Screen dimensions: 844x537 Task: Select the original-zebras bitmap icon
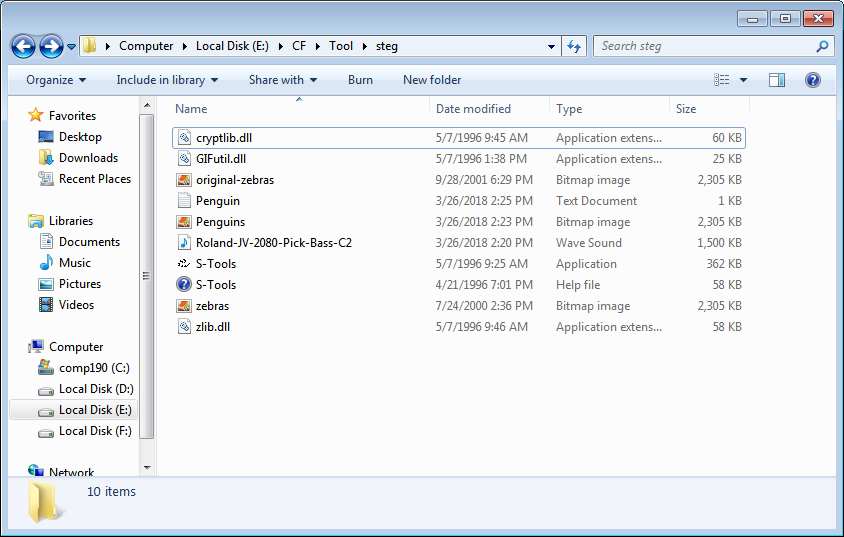[183, 180]
